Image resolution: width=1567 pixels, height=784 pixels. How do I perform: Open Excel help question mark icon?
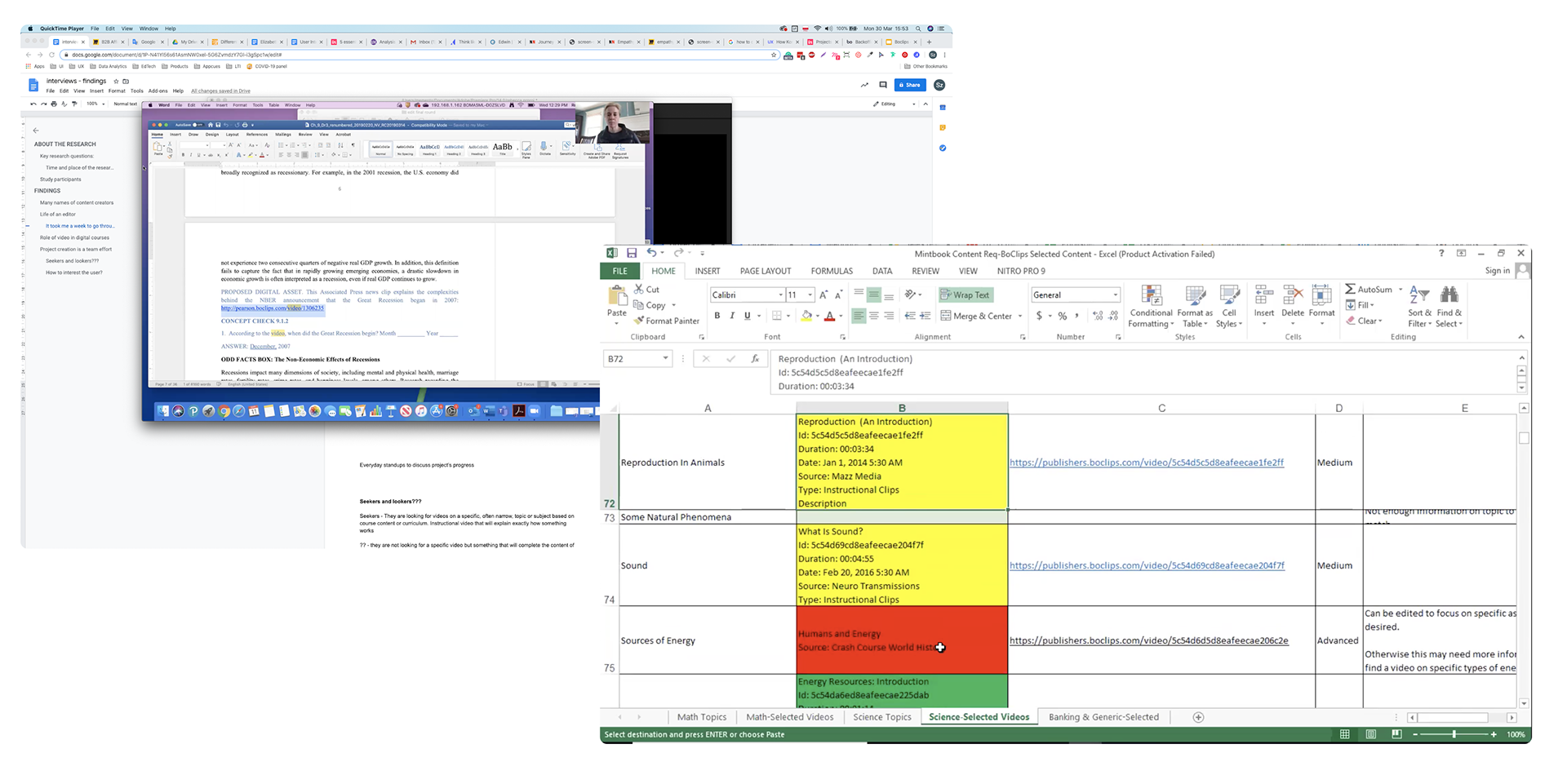[x=1440, y=253]
